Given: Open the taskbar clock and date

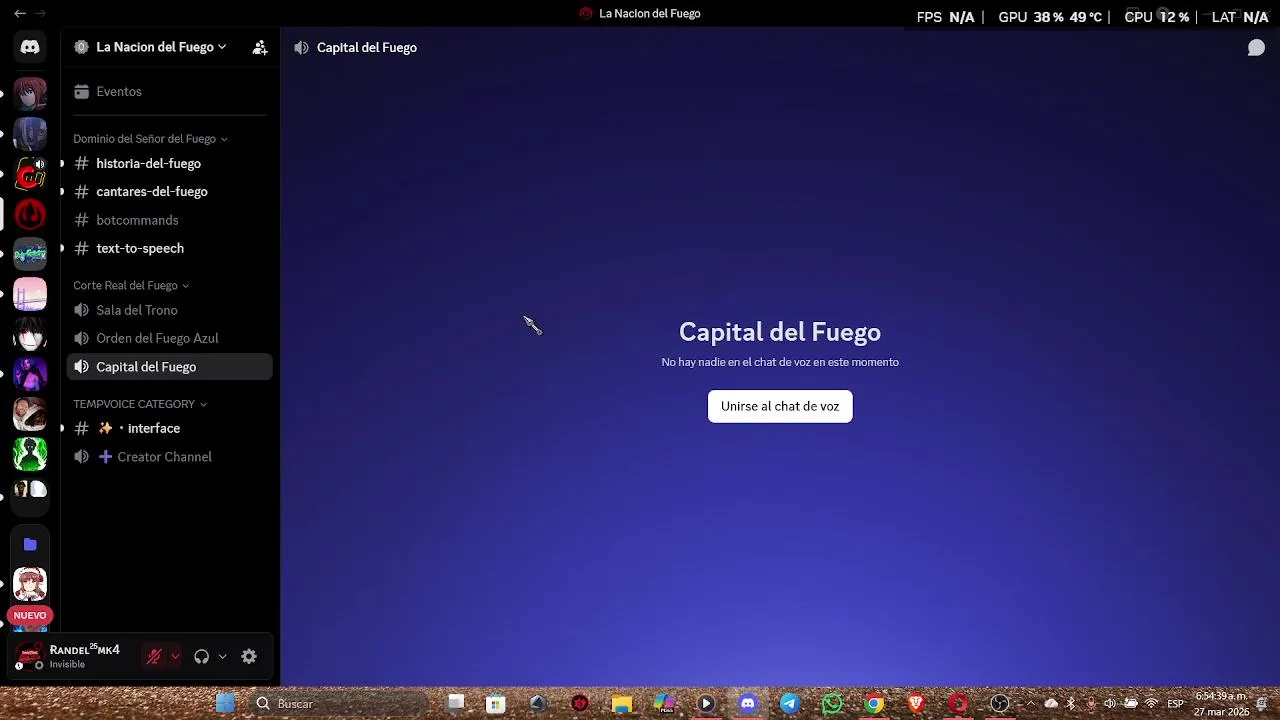Looking at the screenshot, I should point(1221,704).
